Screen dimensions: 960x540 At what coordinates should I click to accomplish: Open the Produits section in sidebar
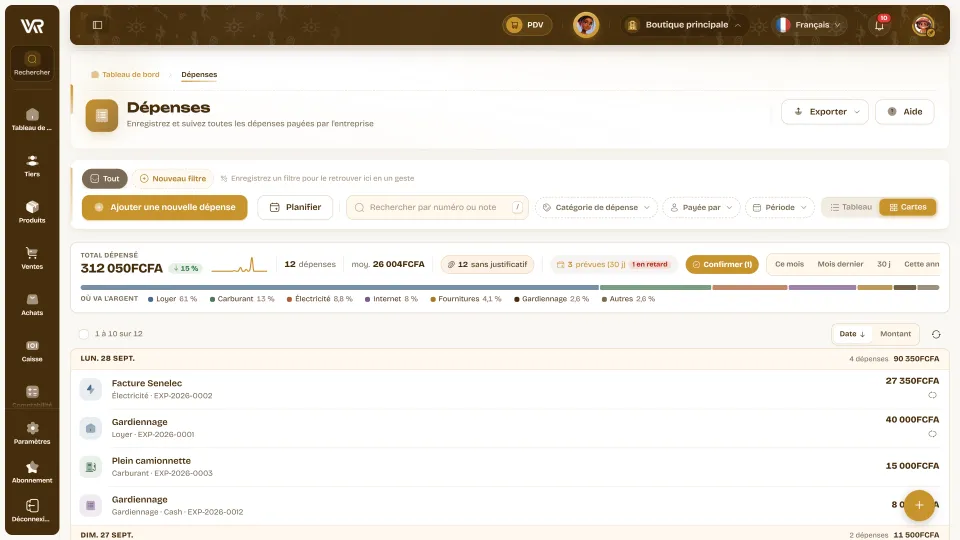(x=32, y=212)
